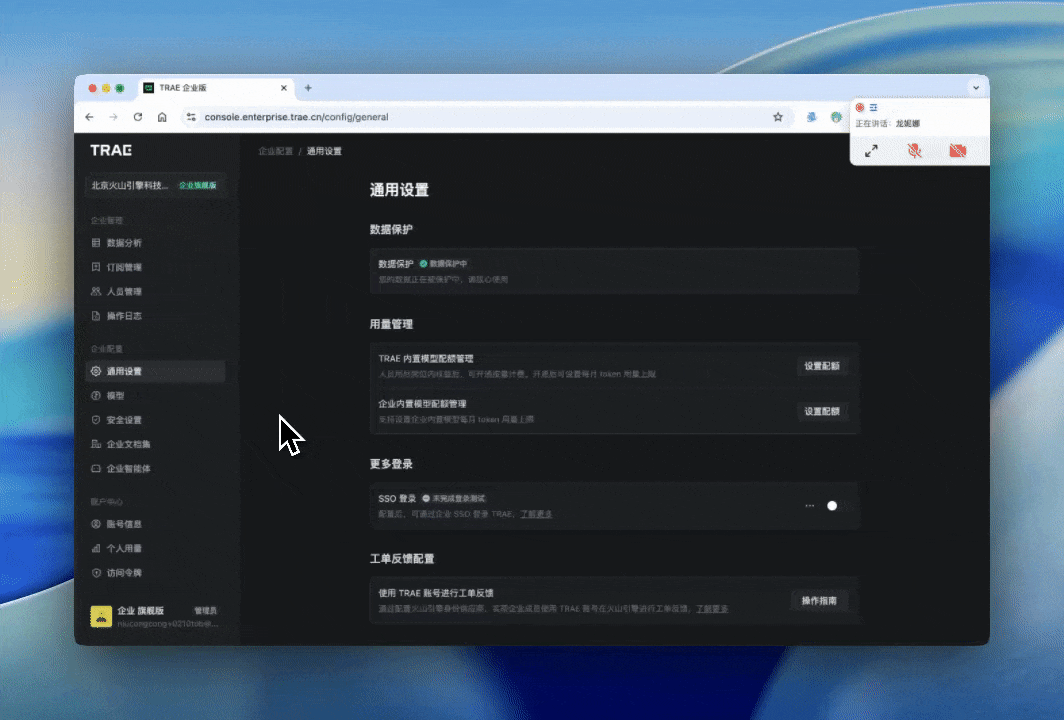Click the 数据保护 row title
1064x720 pixels.
pos(396,264)
